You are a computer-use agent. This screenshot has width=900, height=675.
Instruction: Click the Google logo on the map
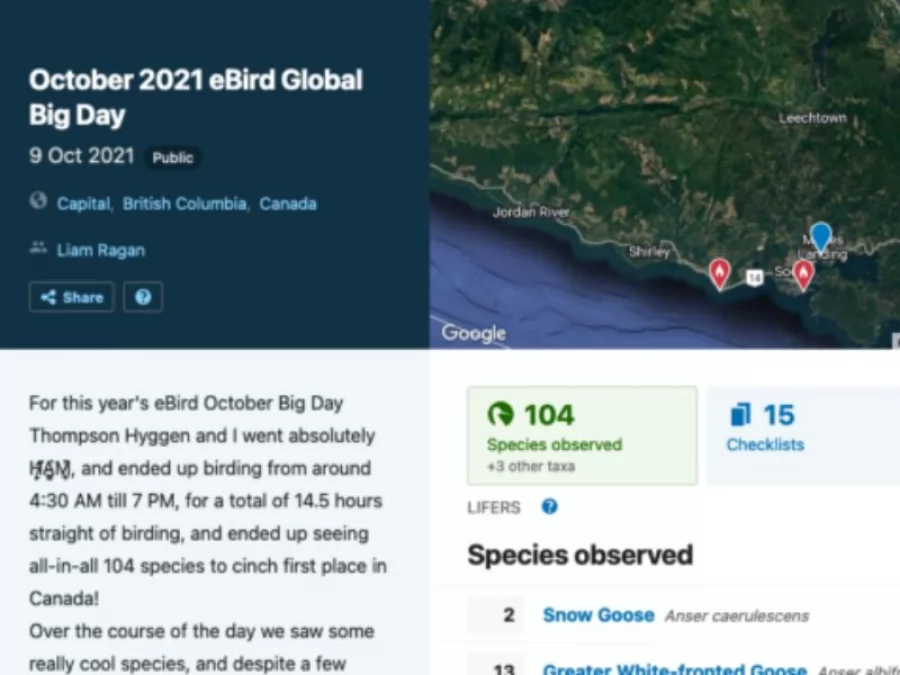click(473, 333)
